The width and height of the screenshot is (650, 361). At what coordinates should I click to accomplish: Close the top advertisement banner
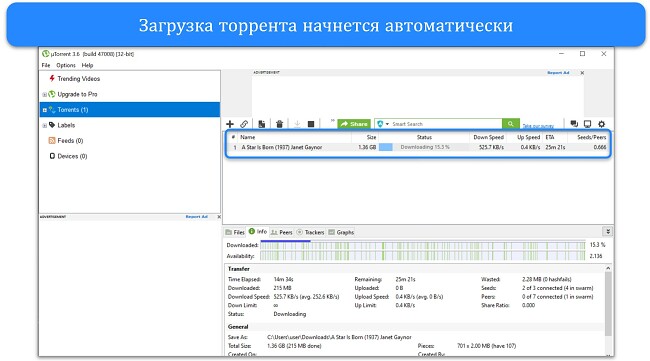(582, 73)
